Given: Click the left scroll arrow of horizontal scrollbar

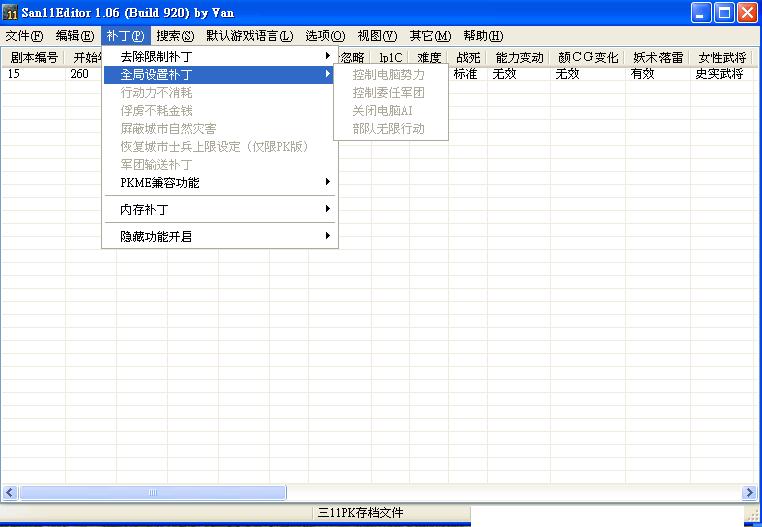Looking at the screenshot, I should pos(10,493).
